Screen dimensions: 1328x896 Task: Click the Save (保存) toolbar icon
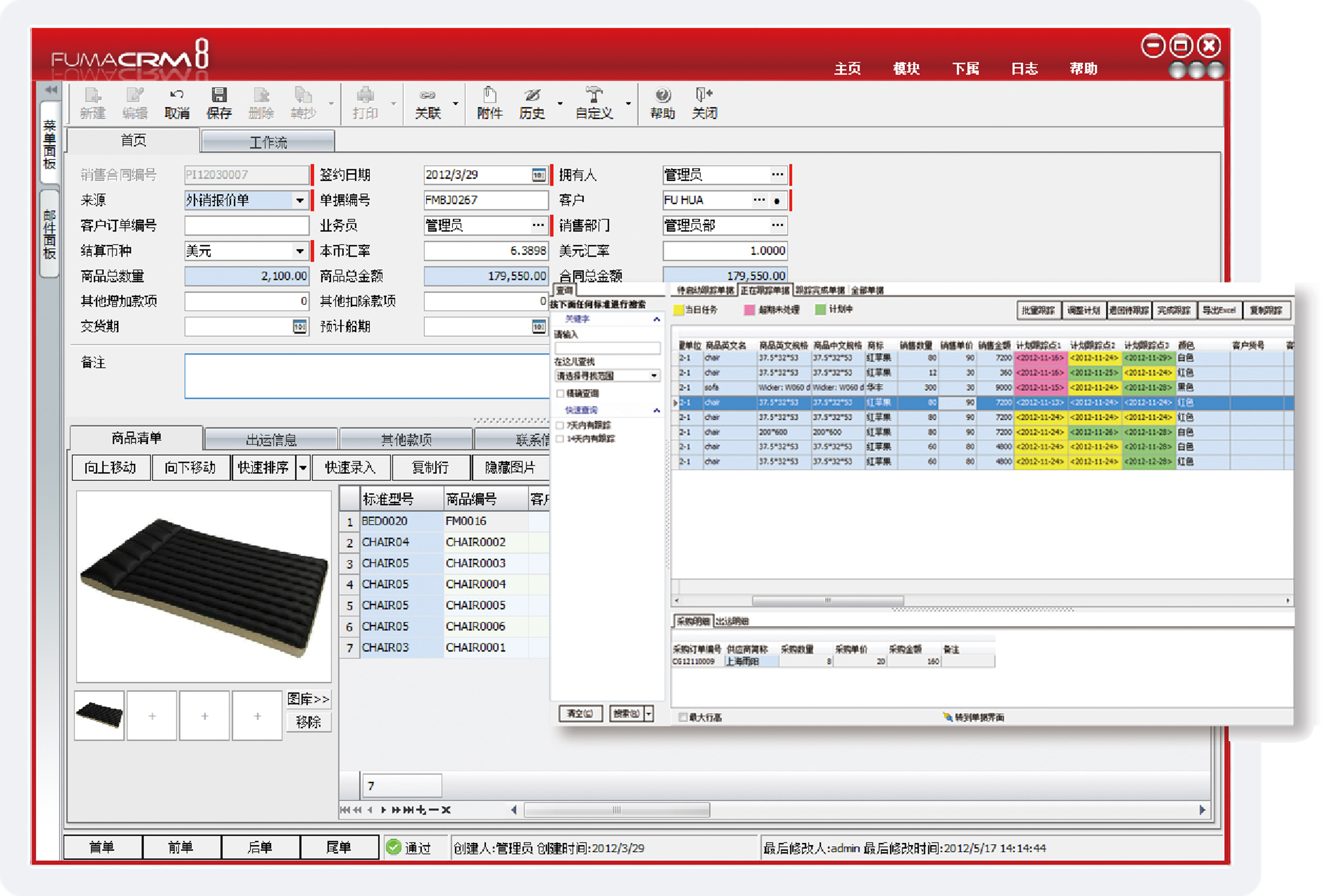[x=219, y=96]
